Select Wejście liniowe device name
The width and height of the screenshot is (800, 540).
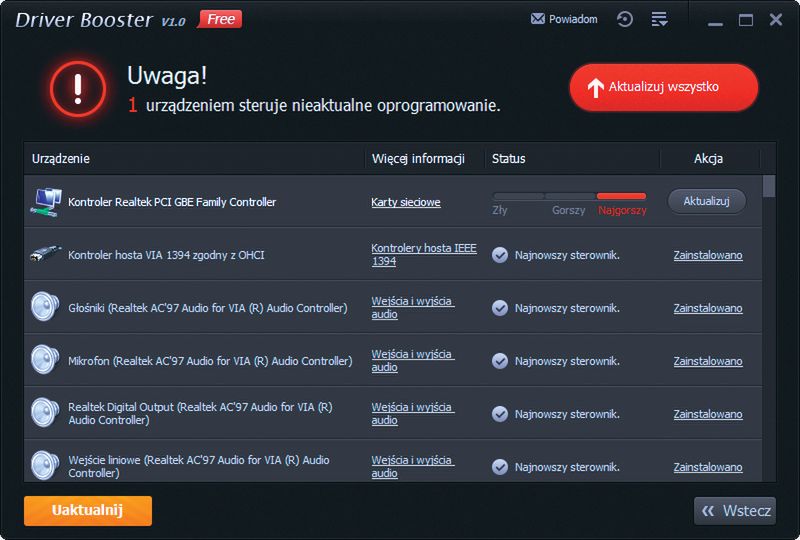pyautogui.click(x=199, y=467)
